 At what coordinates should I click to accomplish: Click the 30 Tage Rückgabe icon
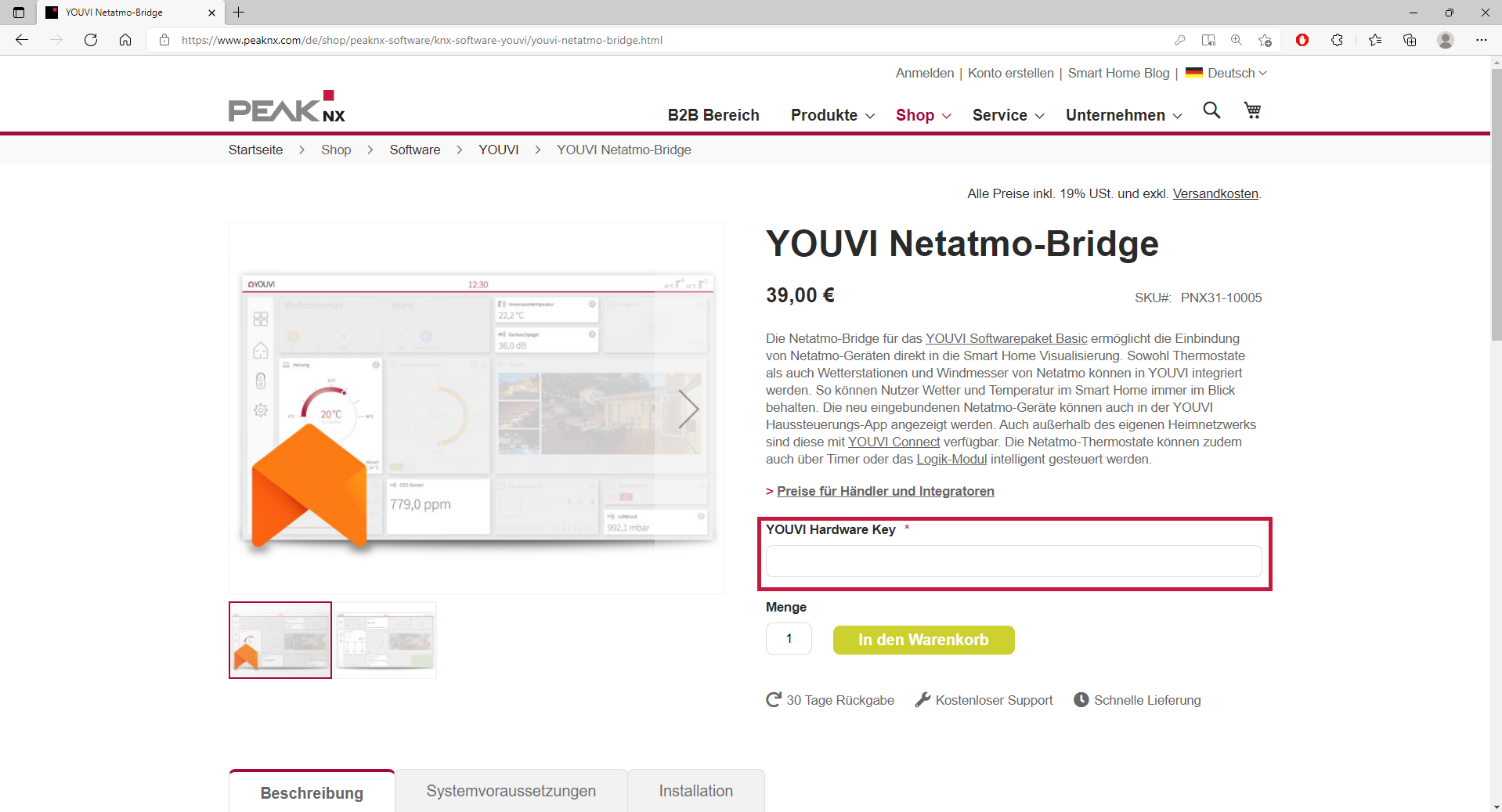pyautogui.click(x=774, y=700)
